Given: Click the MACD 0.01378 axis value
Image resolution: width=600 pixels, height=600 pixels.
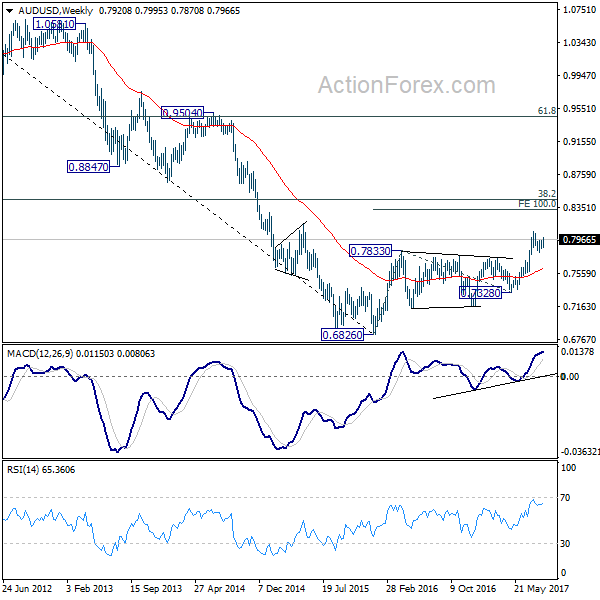Looking at the screenshot, I should click(577, 351).
